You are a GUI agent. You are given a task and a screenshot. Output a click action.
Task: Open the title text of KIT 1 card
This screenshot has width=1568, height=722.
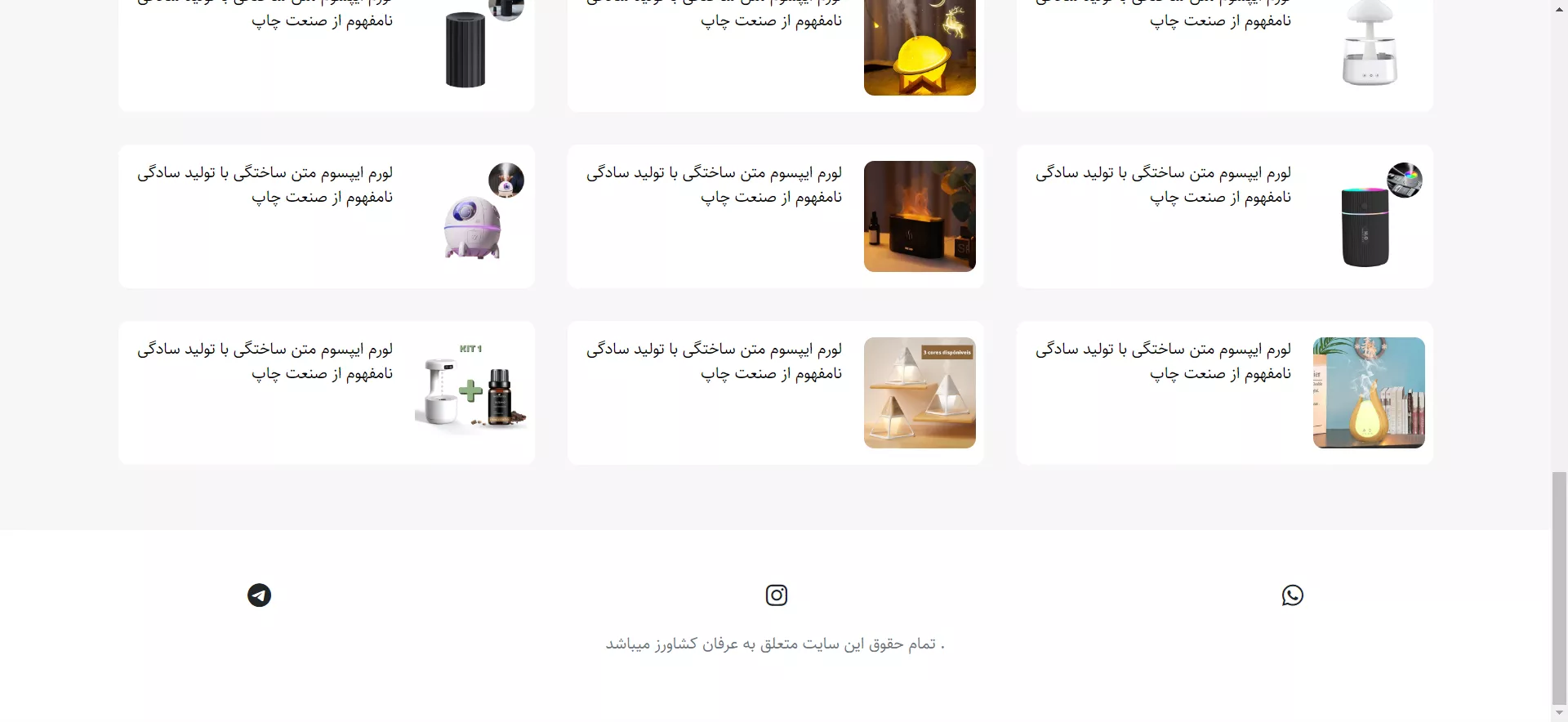click(265, 361)
